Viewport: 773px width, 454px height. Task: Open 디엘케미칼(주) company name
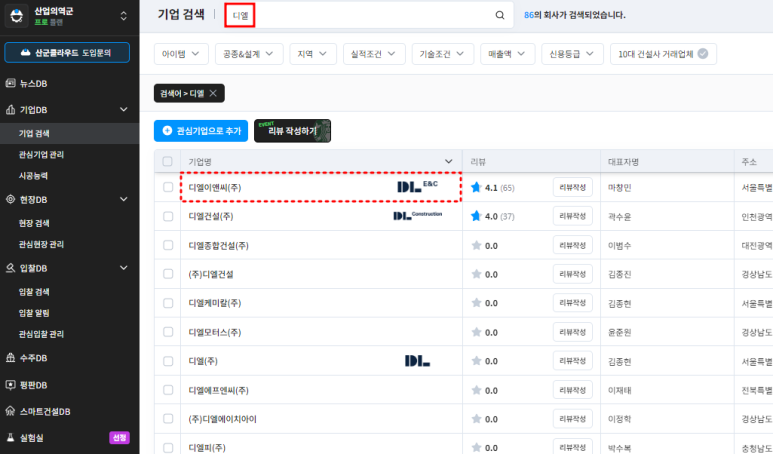pyautogui.click(x=215, y=303)
